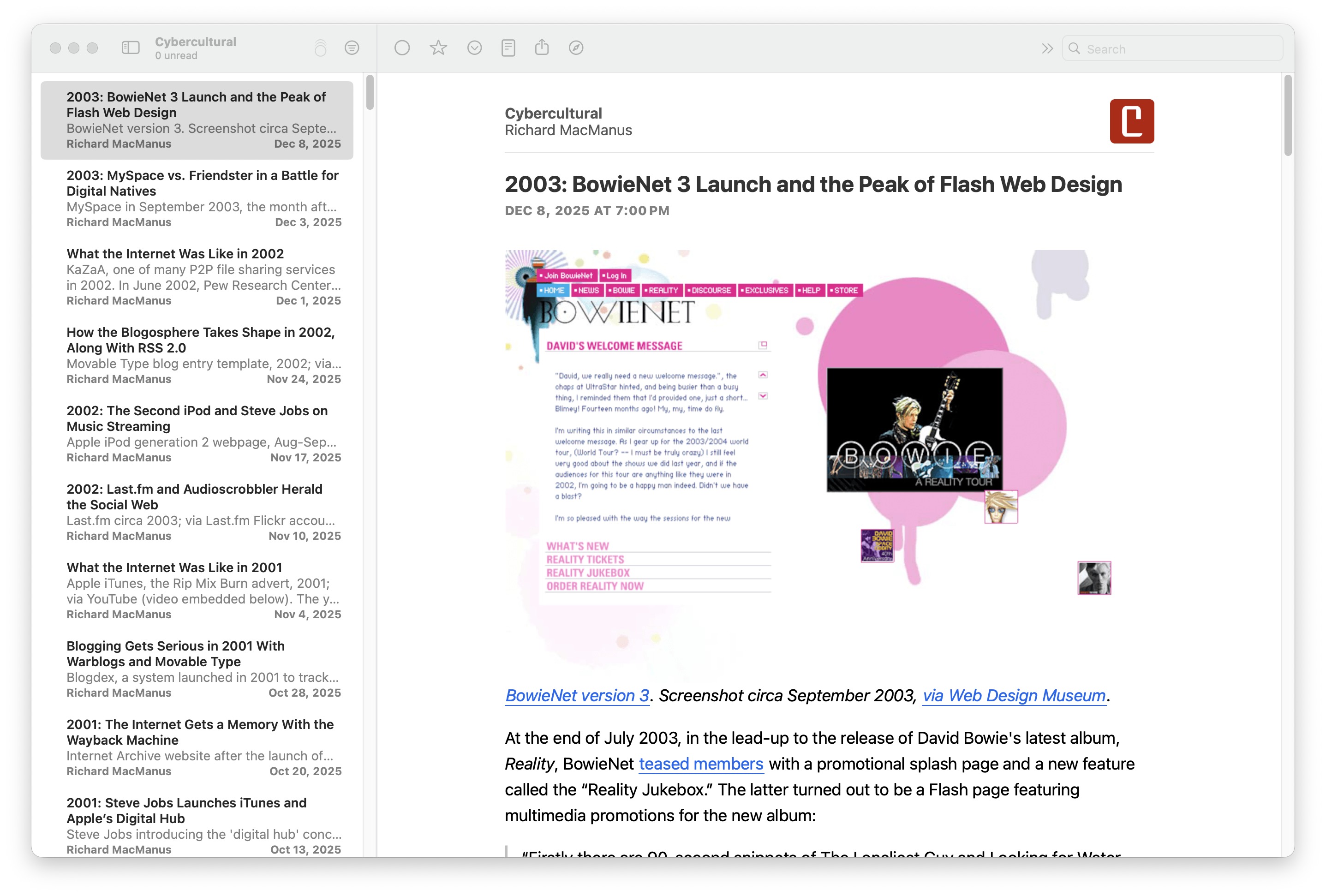Open the teased members link
The image size is (1326, 896).
click(701, 764)
